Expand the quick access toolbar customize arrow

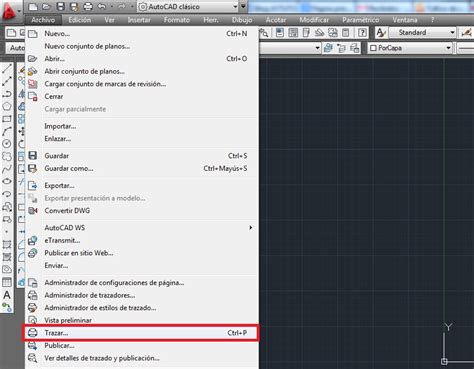[x=243, y=7]
